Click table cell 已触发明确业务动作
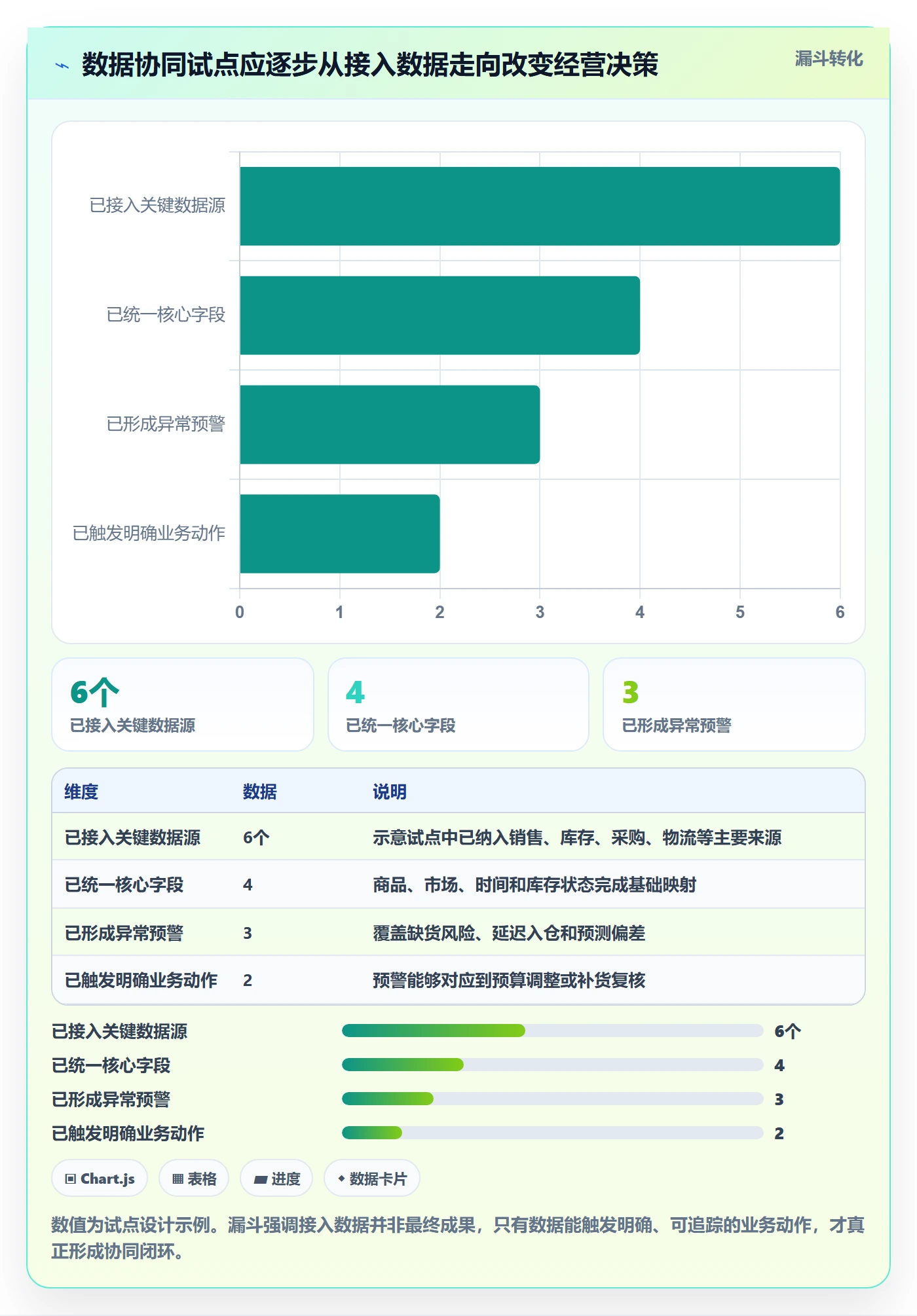This screenshot has width=917, height=1316. tap(141, 980)
